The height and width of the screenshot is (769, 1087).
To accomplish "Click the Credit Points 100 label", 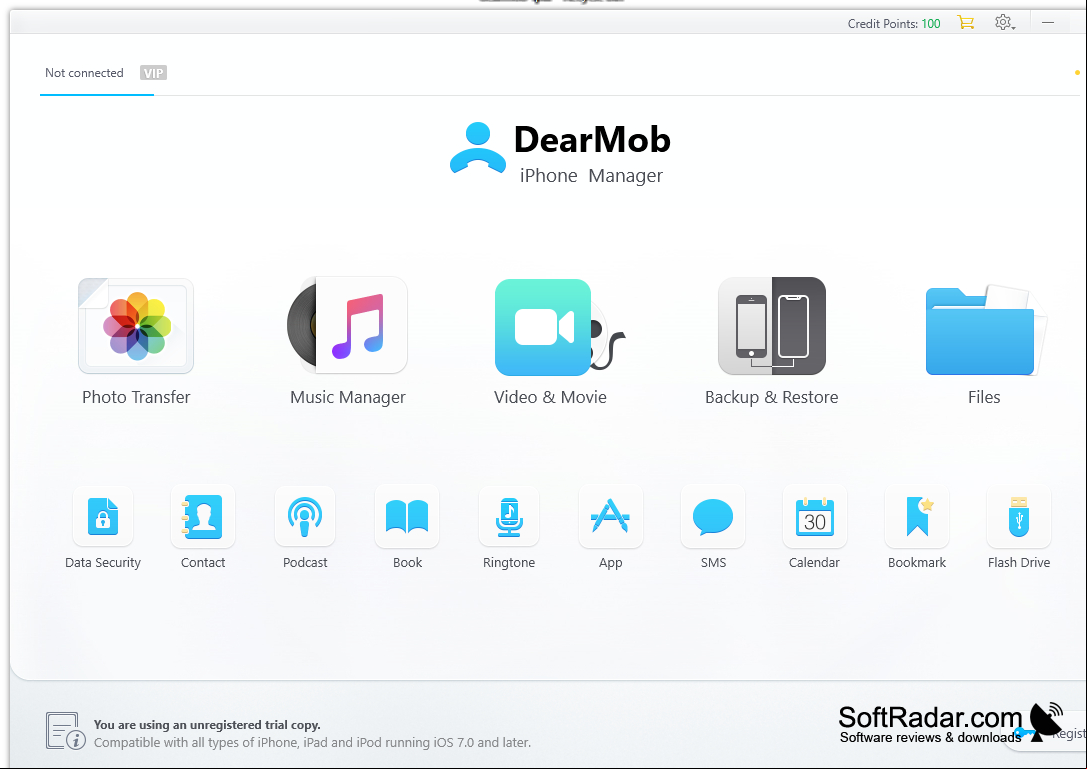I will pos(894,24).
